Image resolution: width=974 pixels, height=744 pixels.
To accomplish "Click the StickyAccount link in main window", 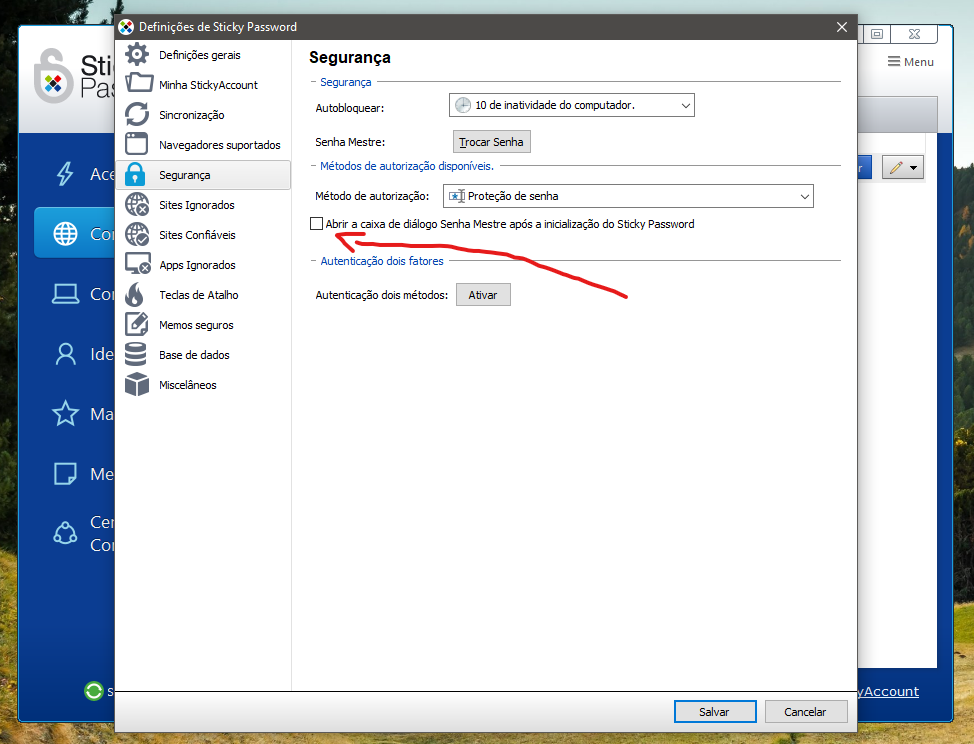I will tap(888, 691).
